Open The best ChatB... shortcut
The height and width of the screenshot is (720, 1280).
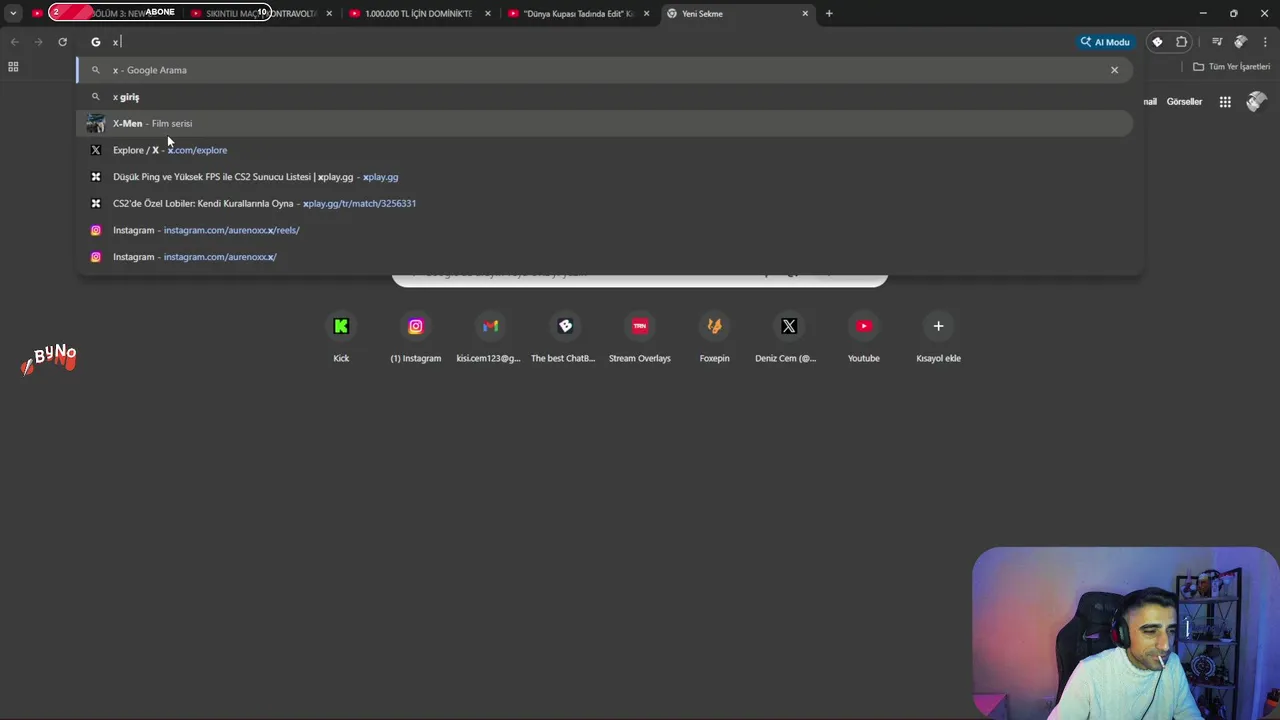(565, 338)
